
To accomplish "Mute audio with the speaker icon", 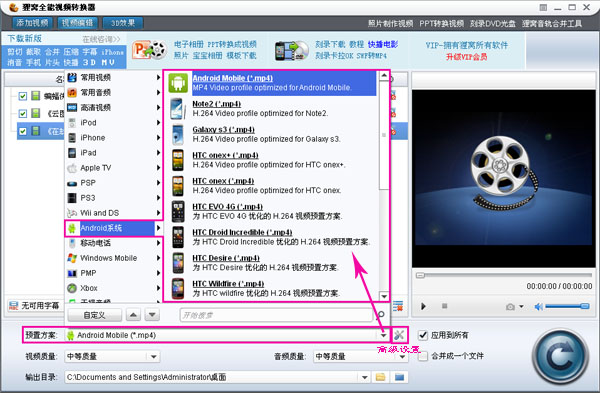I will pyautogui.click(x=538, y=307).
